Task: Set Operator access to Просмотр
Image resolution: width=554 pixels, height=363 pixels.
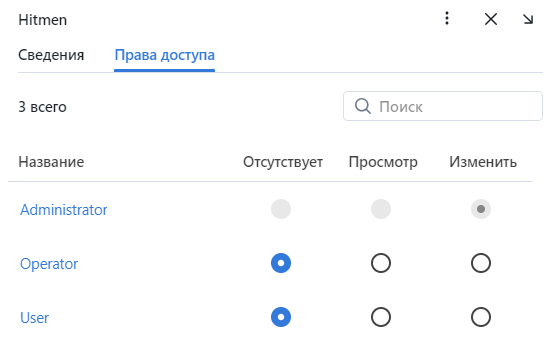Action: pyautogui.click(x=381, y=263)
